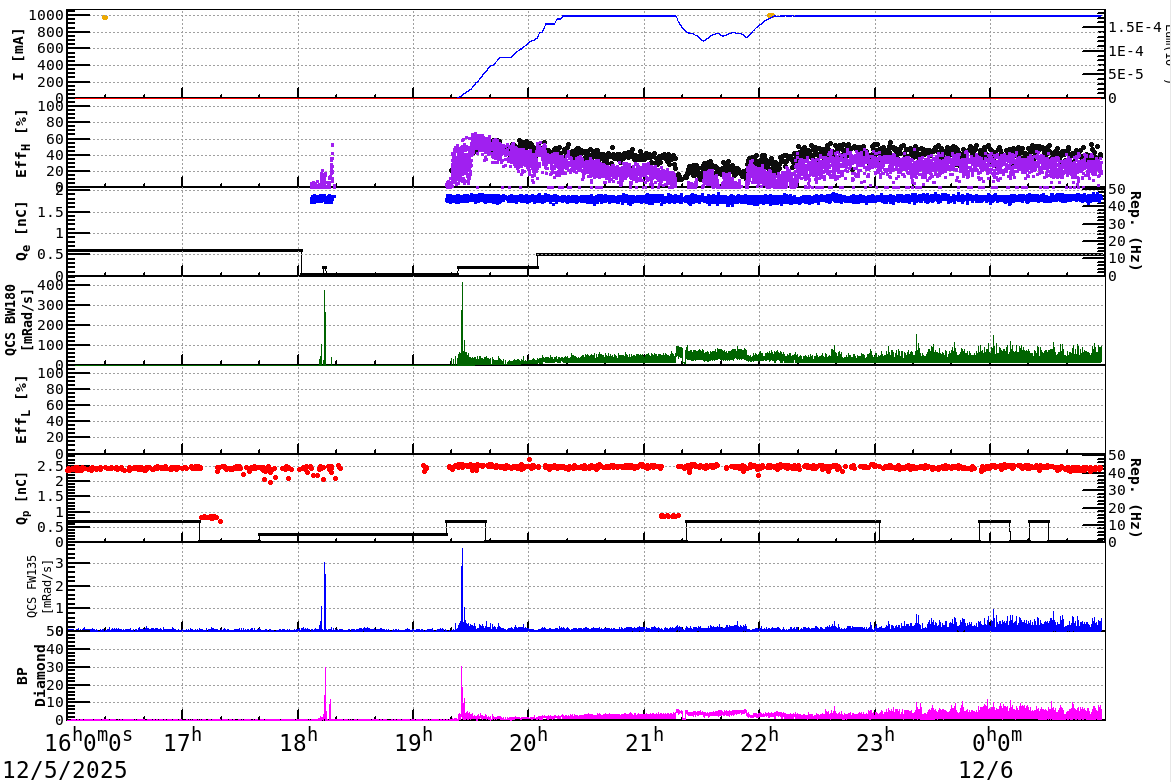Select the Q_e [nC] axis label

(x=22, y=230)
